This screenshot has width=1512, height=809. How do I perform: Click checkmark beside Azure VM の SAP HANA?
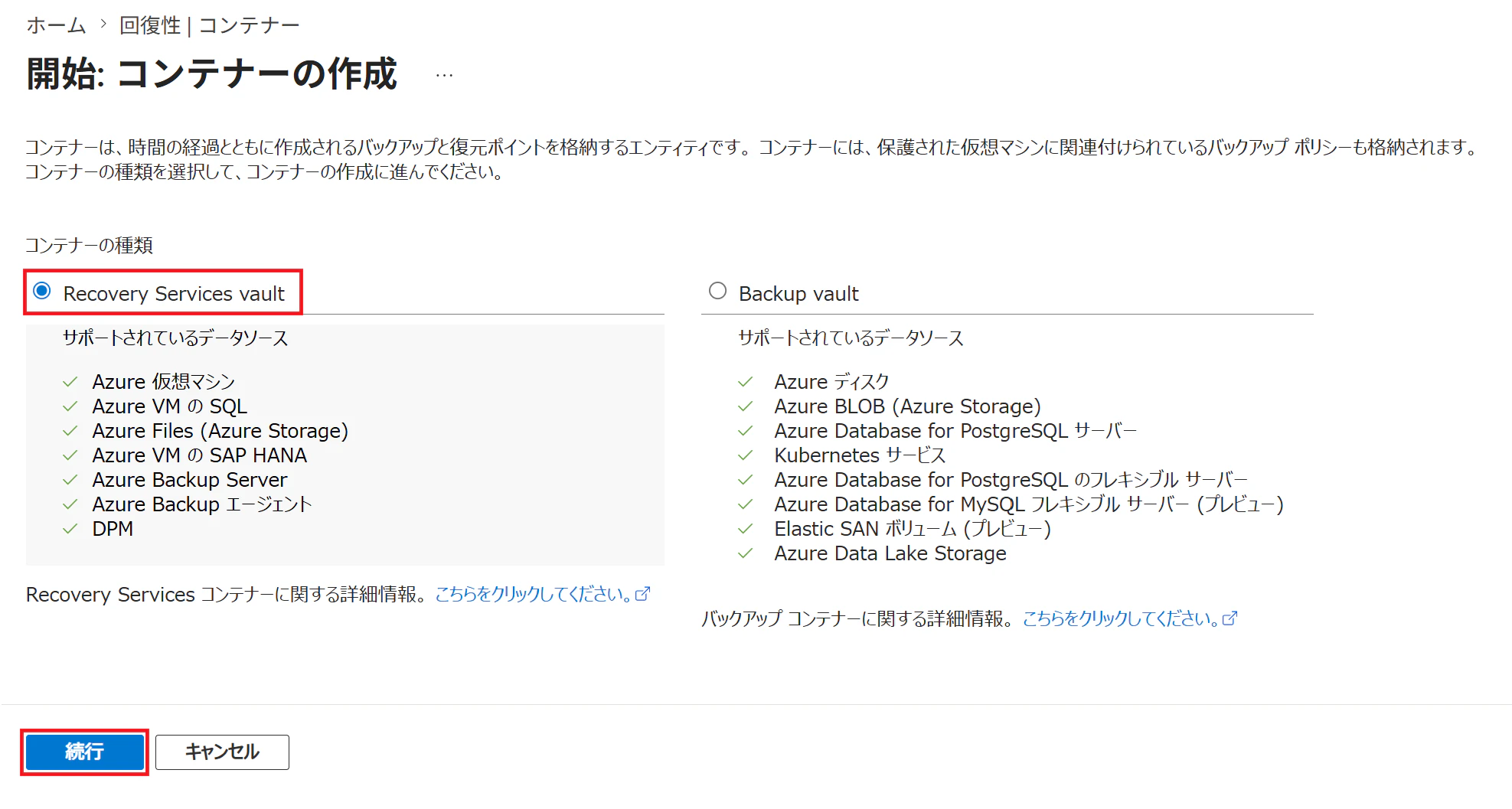(70, 455)
